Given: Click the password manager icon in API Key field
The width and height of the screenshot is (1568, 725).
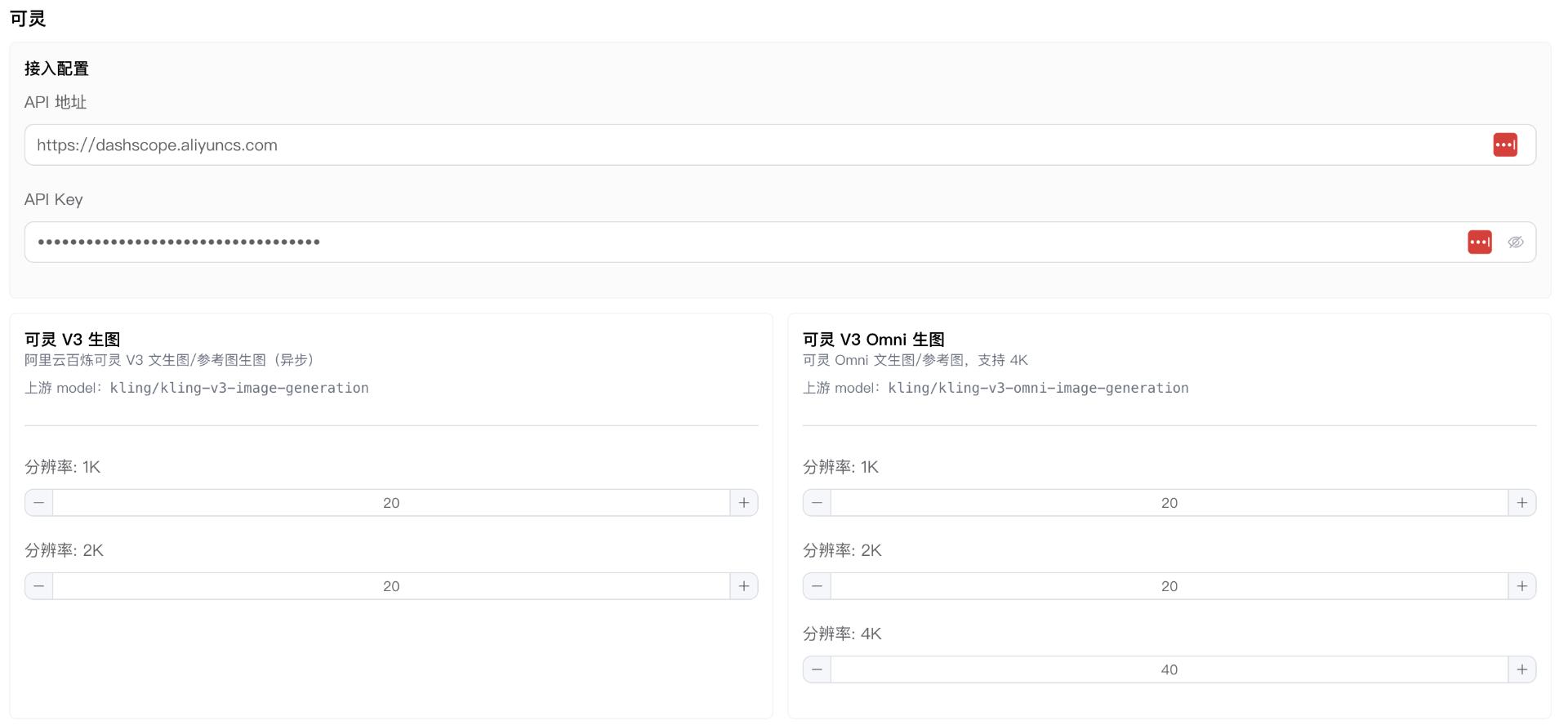Looking at the screenshot, I should click(1479, 242).
